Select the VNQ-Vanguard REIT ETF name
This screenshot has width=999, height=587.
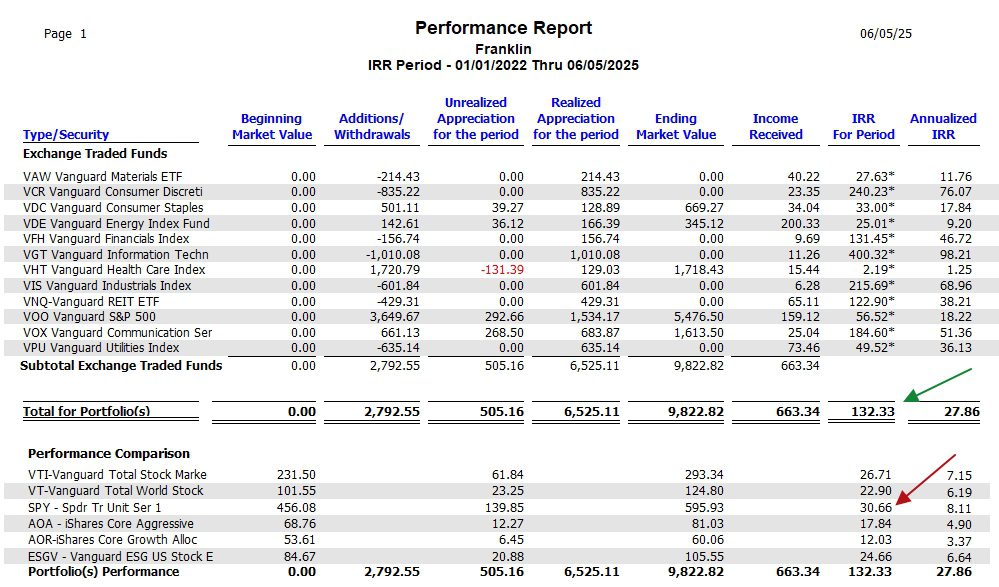tap(91, 301)
